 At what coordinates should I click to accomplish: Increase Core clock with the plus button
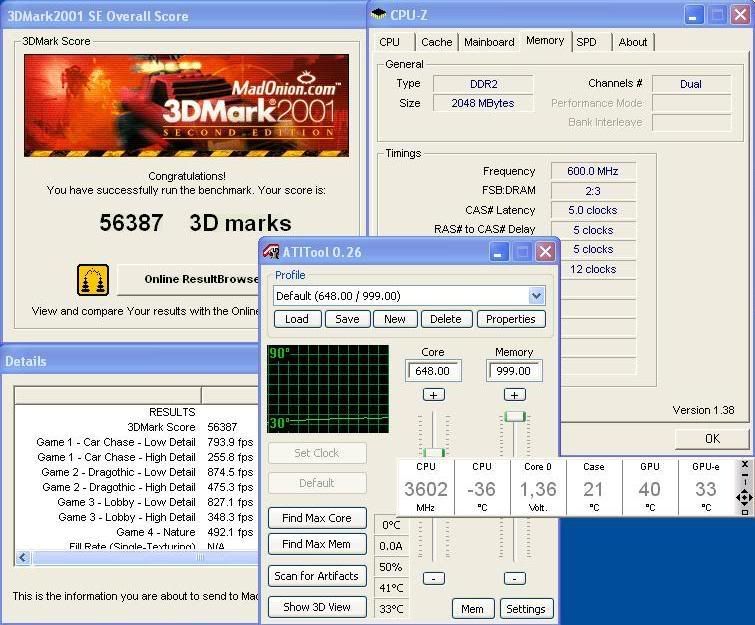433,394
